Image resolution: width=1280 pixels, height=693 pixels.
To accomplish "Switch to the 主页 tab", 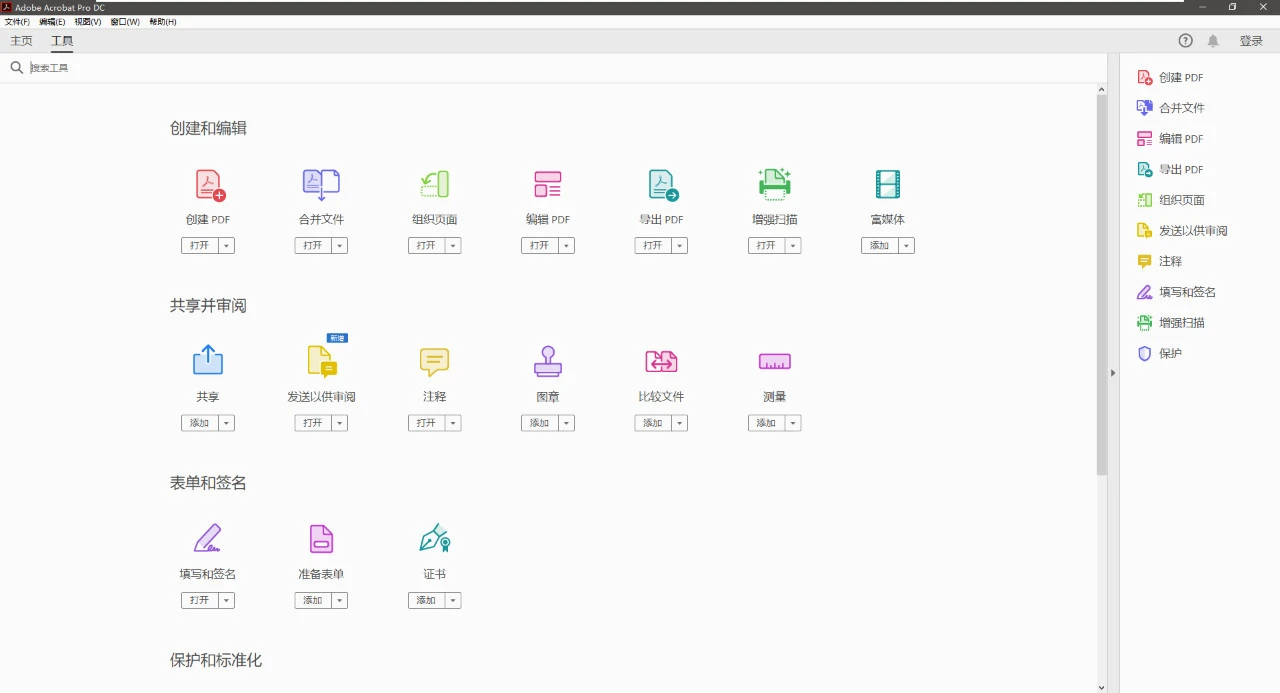I will [21, 41].
